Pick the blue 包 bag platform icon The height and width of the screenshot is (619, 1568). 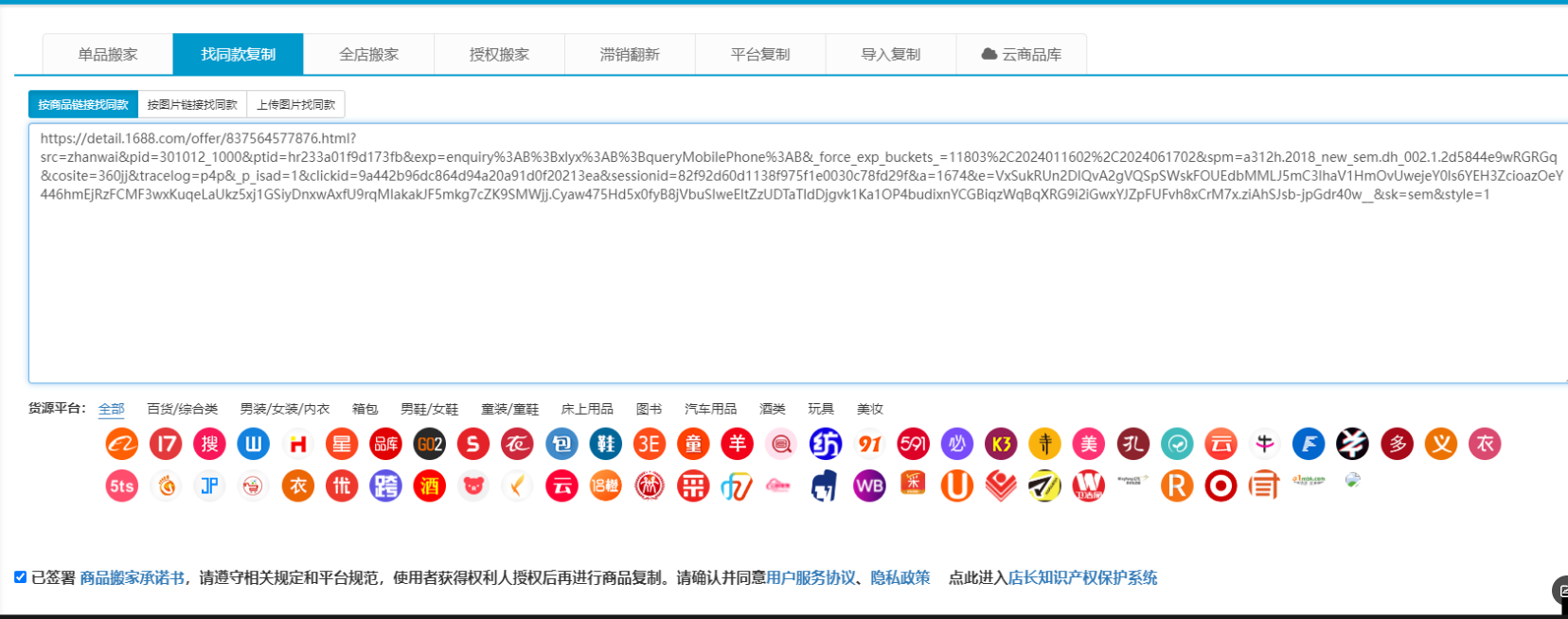point(561,444)
